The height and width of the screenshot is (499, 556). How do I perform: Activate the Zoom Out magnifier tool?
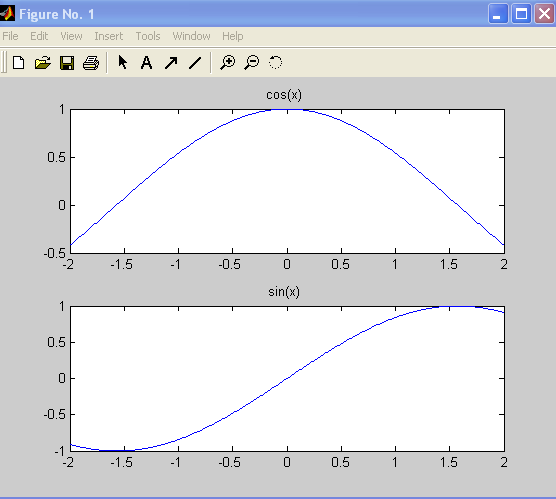coord(252,62)
